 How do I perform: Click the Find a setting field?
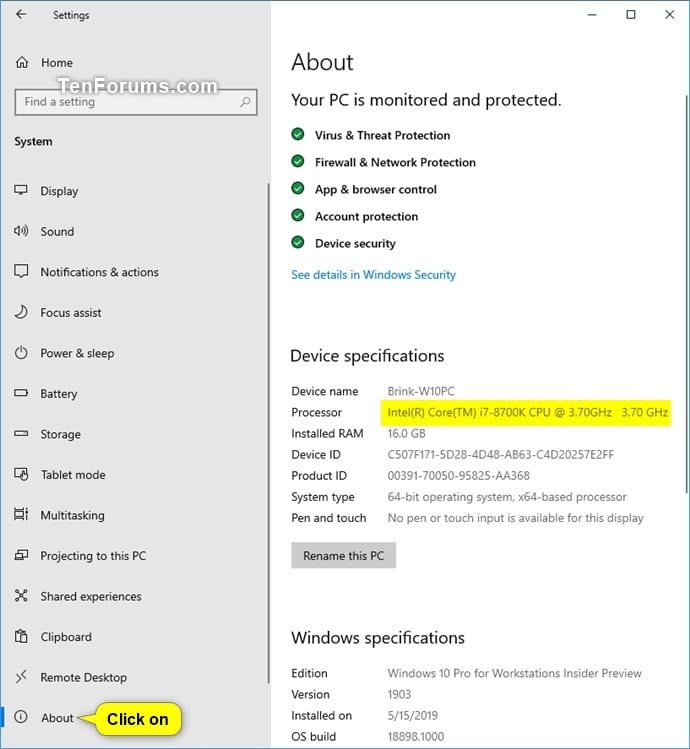tap(136, 102)
